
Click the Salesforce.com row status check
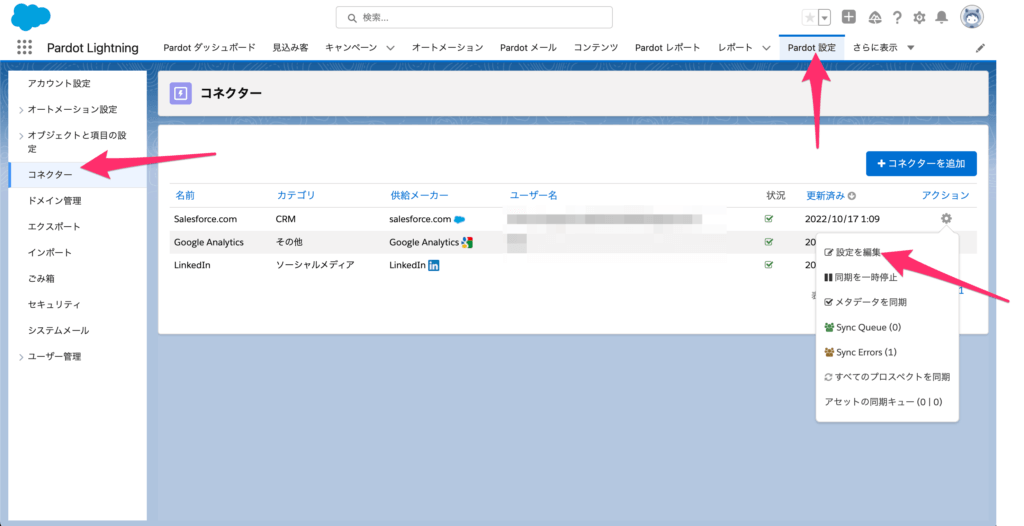[x=769, y=219]
